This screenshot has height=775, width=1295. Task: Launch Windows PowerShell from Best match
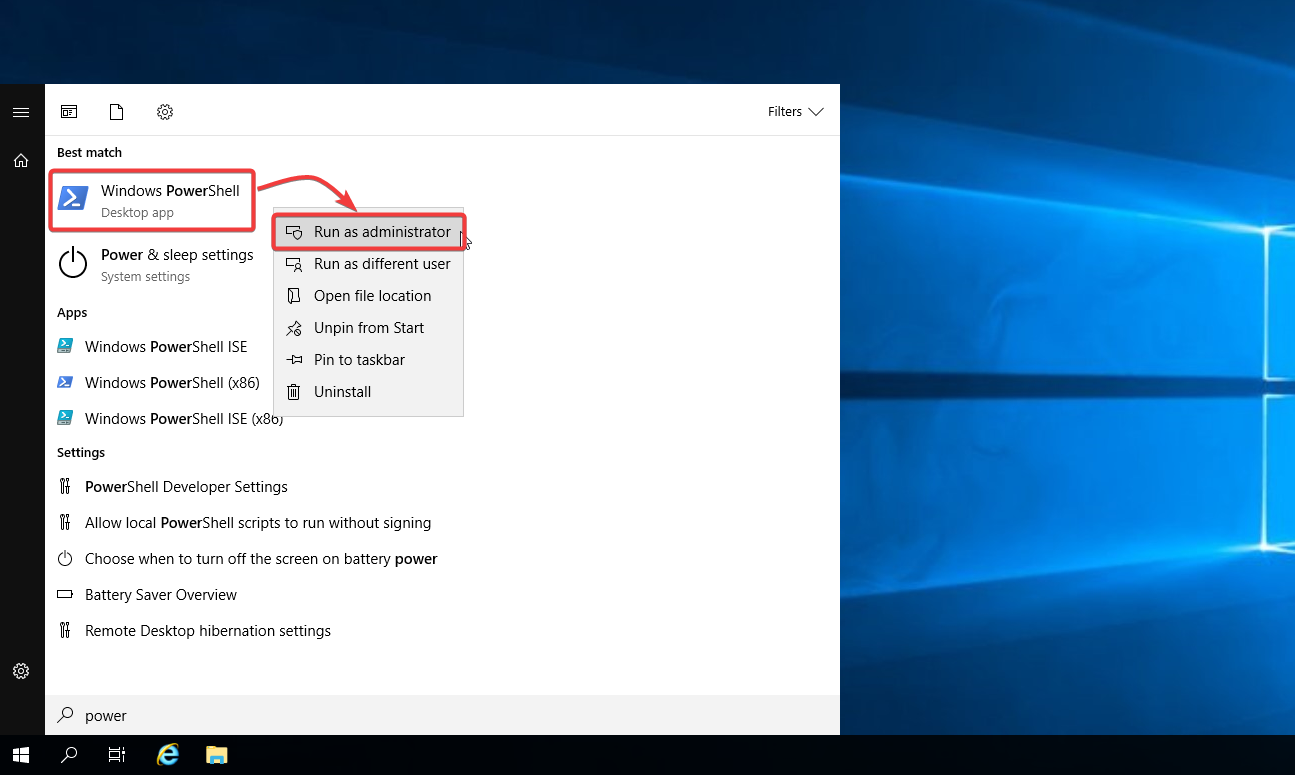(x=152, y=199)
